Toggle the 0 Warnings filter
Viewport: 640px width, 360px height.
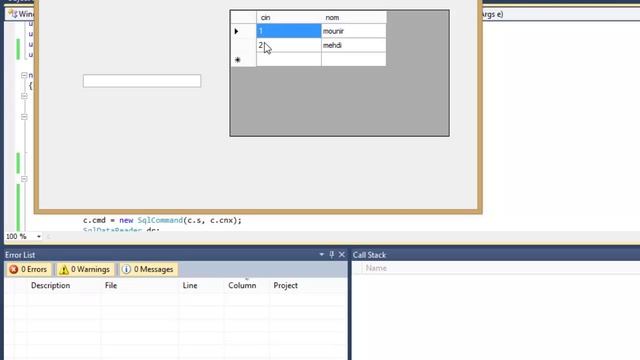click(x=85, y=269)
